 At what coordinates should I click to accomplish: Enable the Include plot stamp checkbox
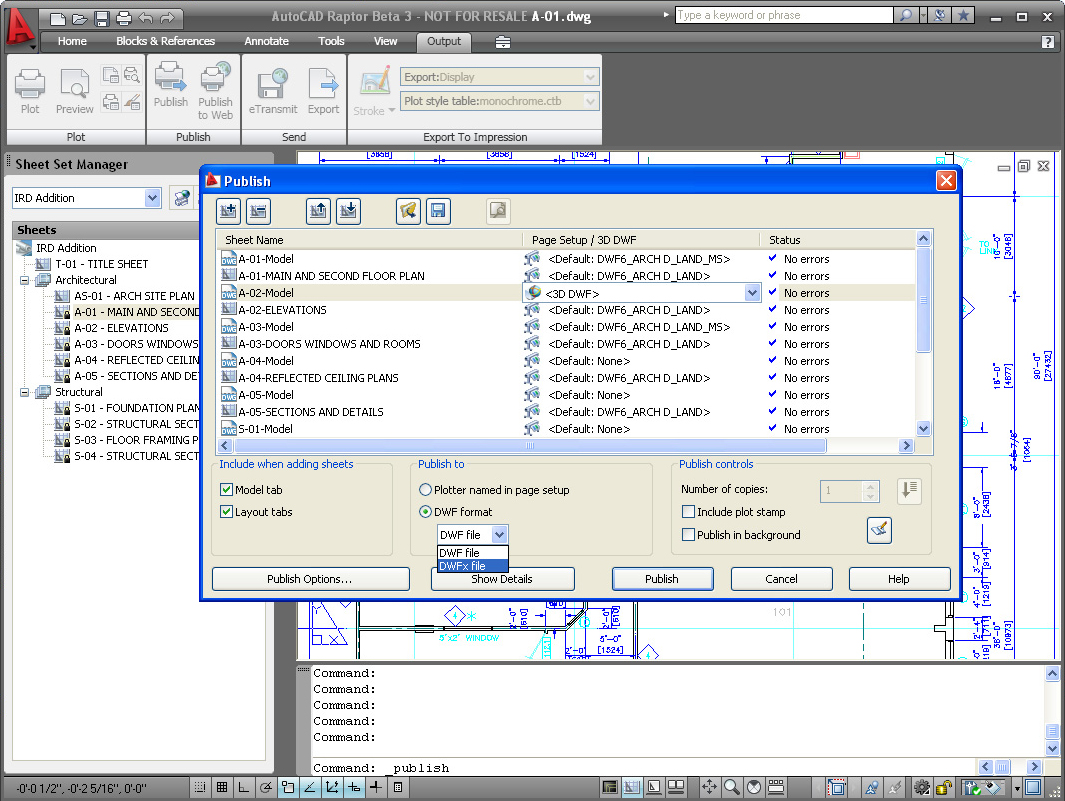tap(688, 512)
